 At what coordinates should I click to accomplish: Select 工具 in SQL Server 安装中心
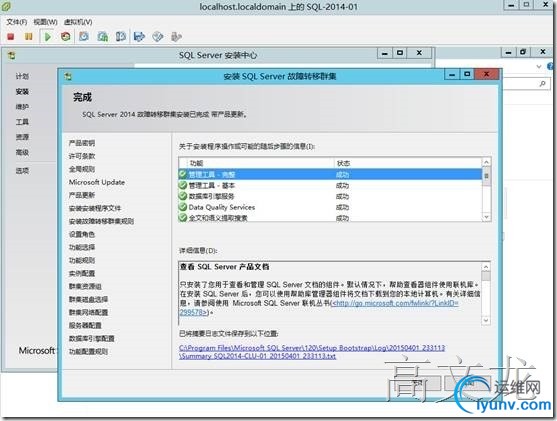point(22,122)
